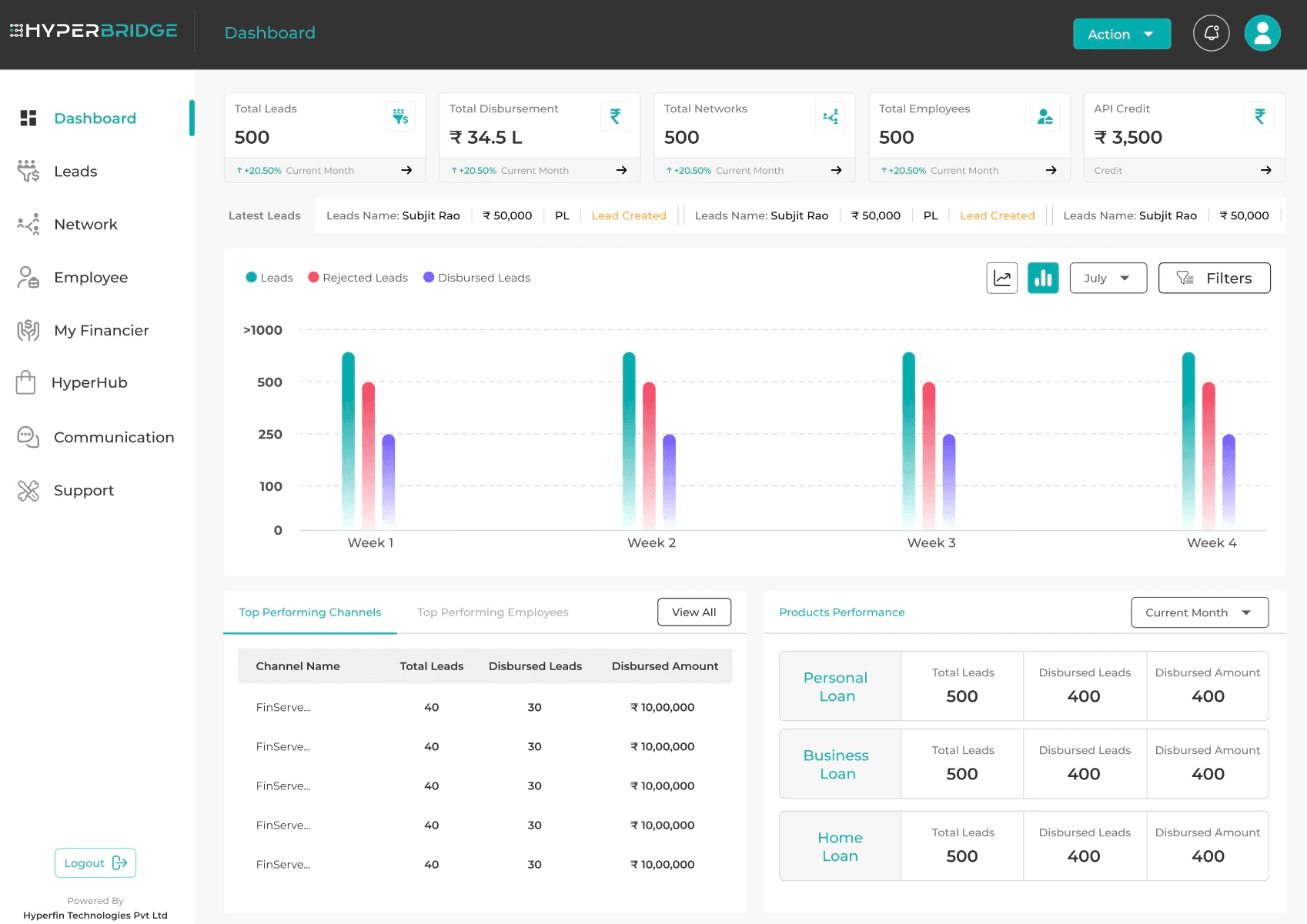
Task: Switch chart to line graph view
Action: pyautogui.click(x=1001, y=278)
